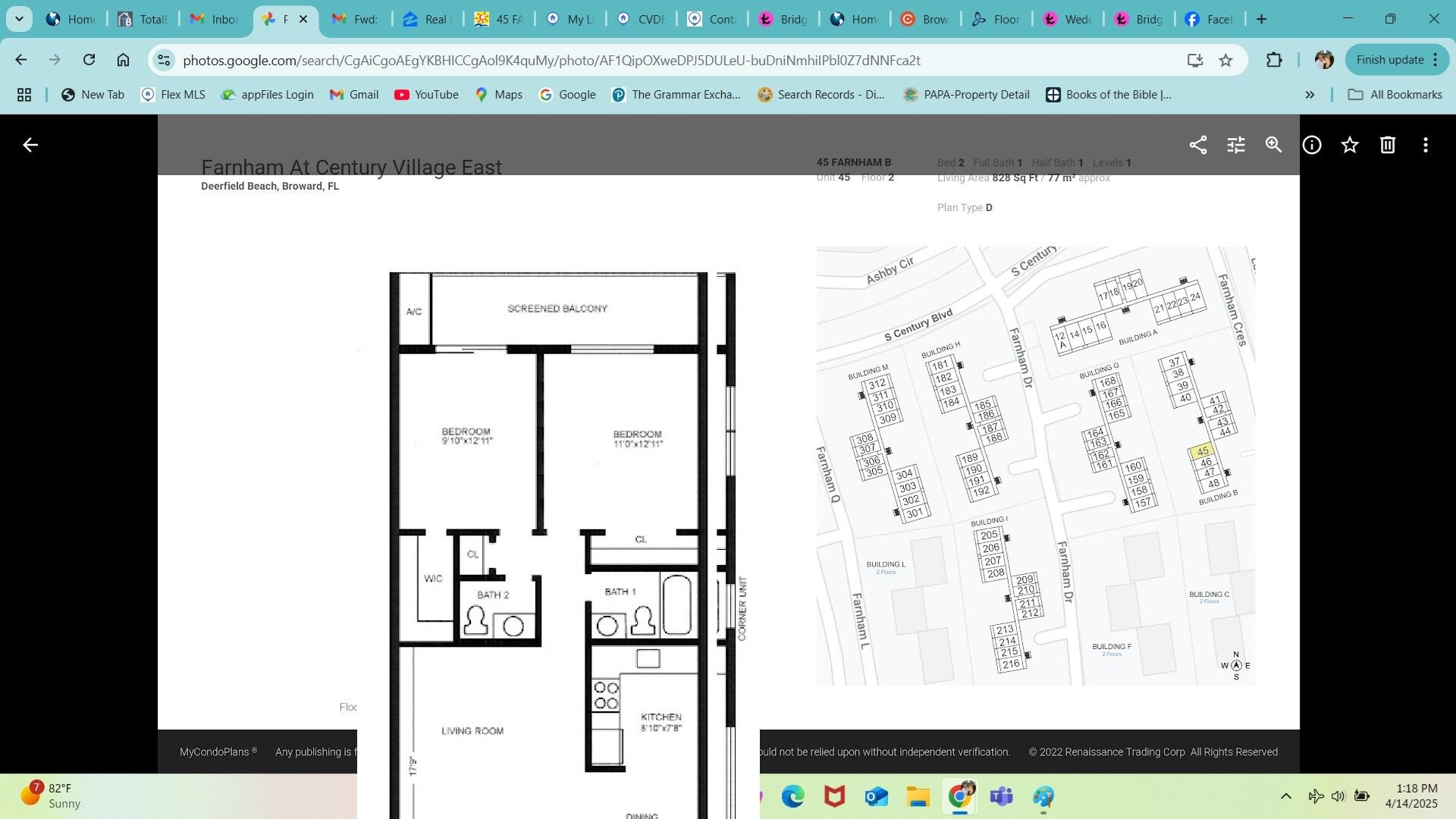This screenshot has width=1456, height=819.
Task: Switch to the Floor tab
Action: coord(996,19)
